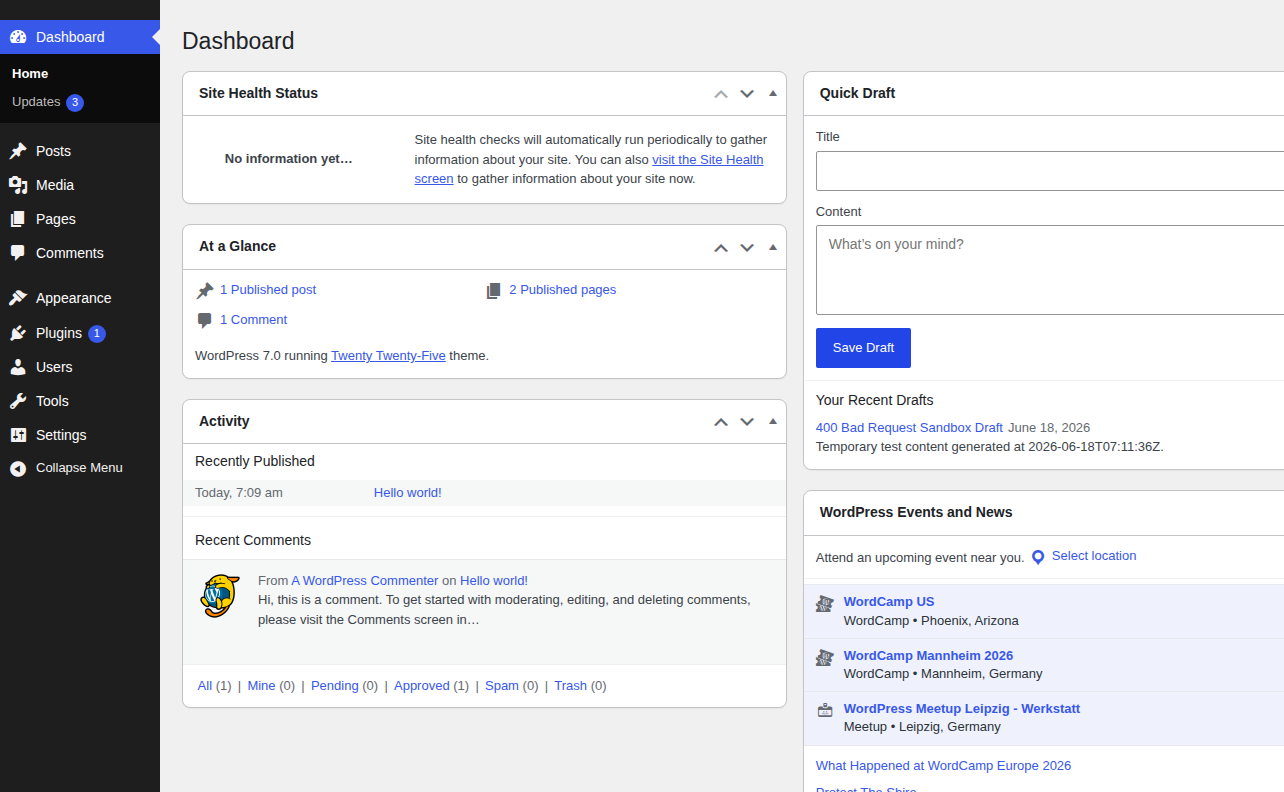1284x792 pixels.
Task: Click the Appearance paintbrush icon
Action: pos(18,298)
